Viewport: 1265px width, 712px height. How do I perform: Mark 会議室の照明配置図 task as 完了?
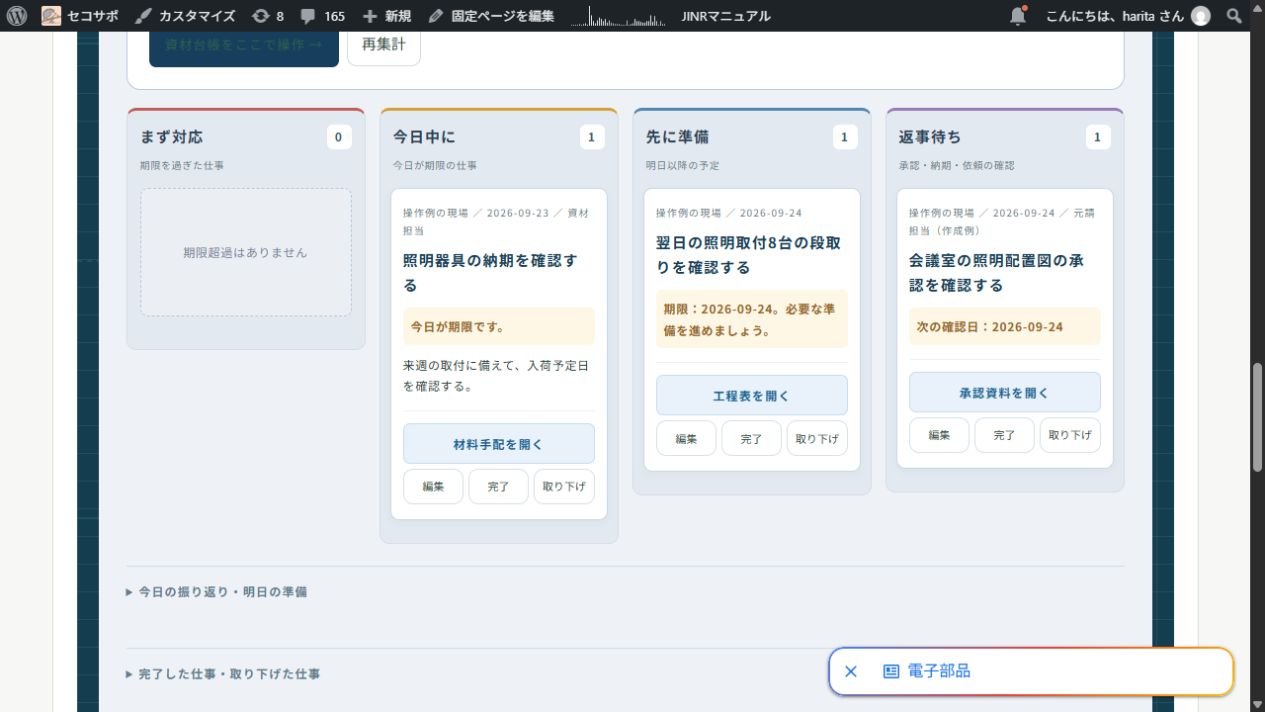click(1004, 435)
